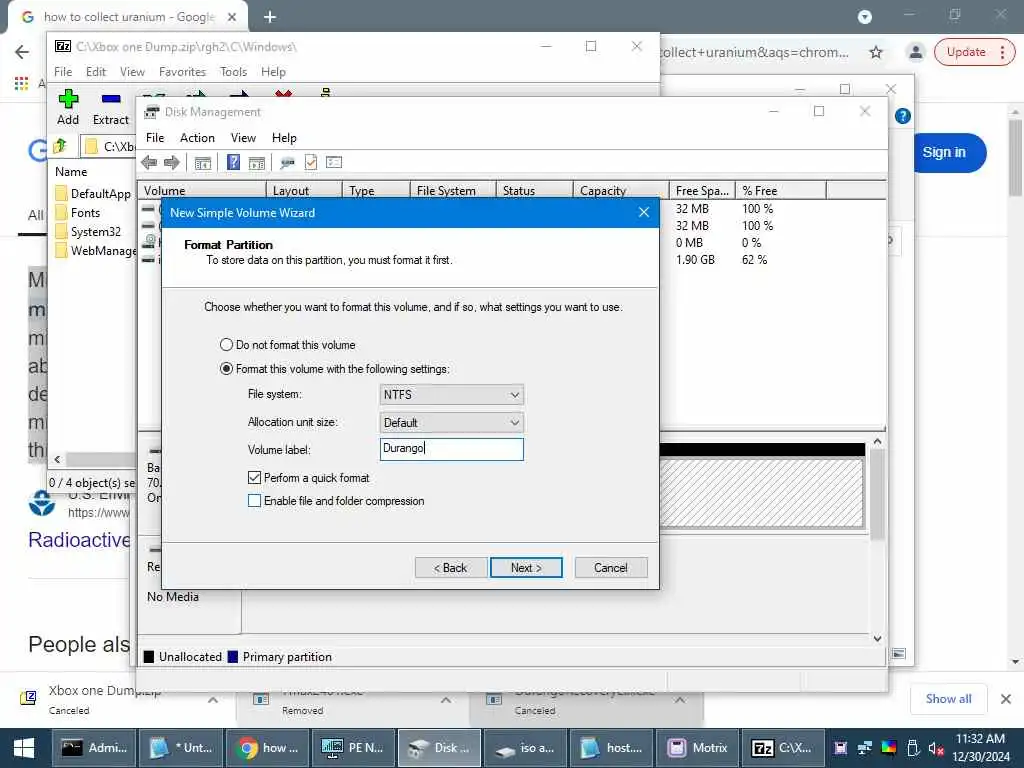
Task: Open Chrome tab search dropdown button
Action: point(865,16)
